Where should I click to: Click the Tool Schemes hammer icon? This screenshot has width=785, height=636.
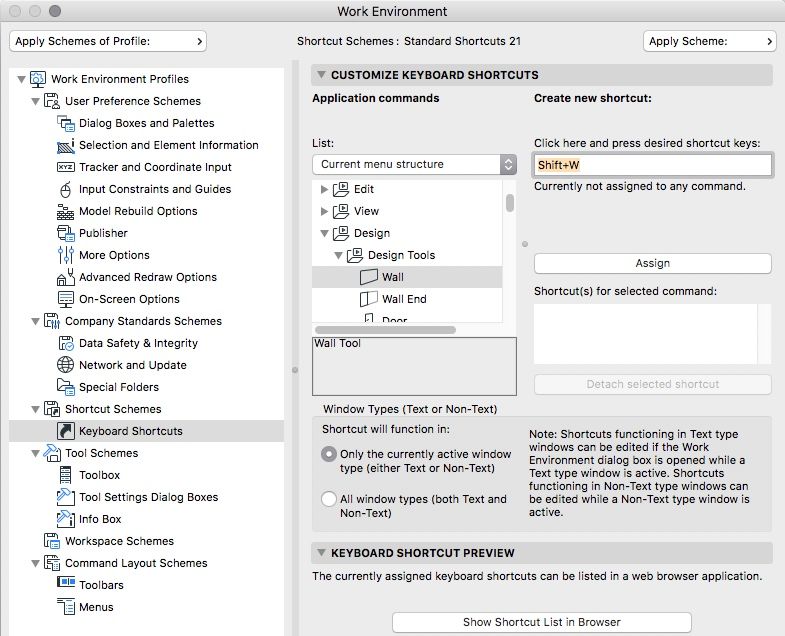(52, 453)
